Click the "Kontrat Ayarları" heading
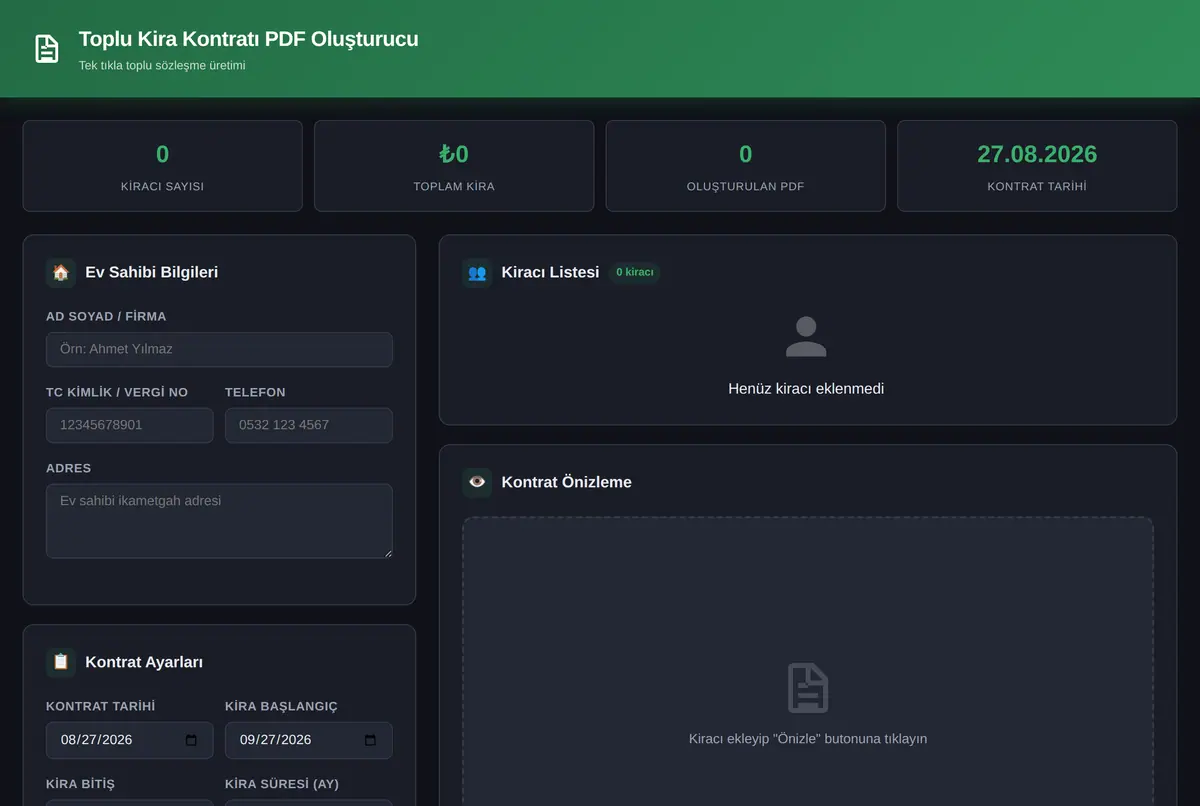This screenshot has height=806, width=1200. point(144,662)
